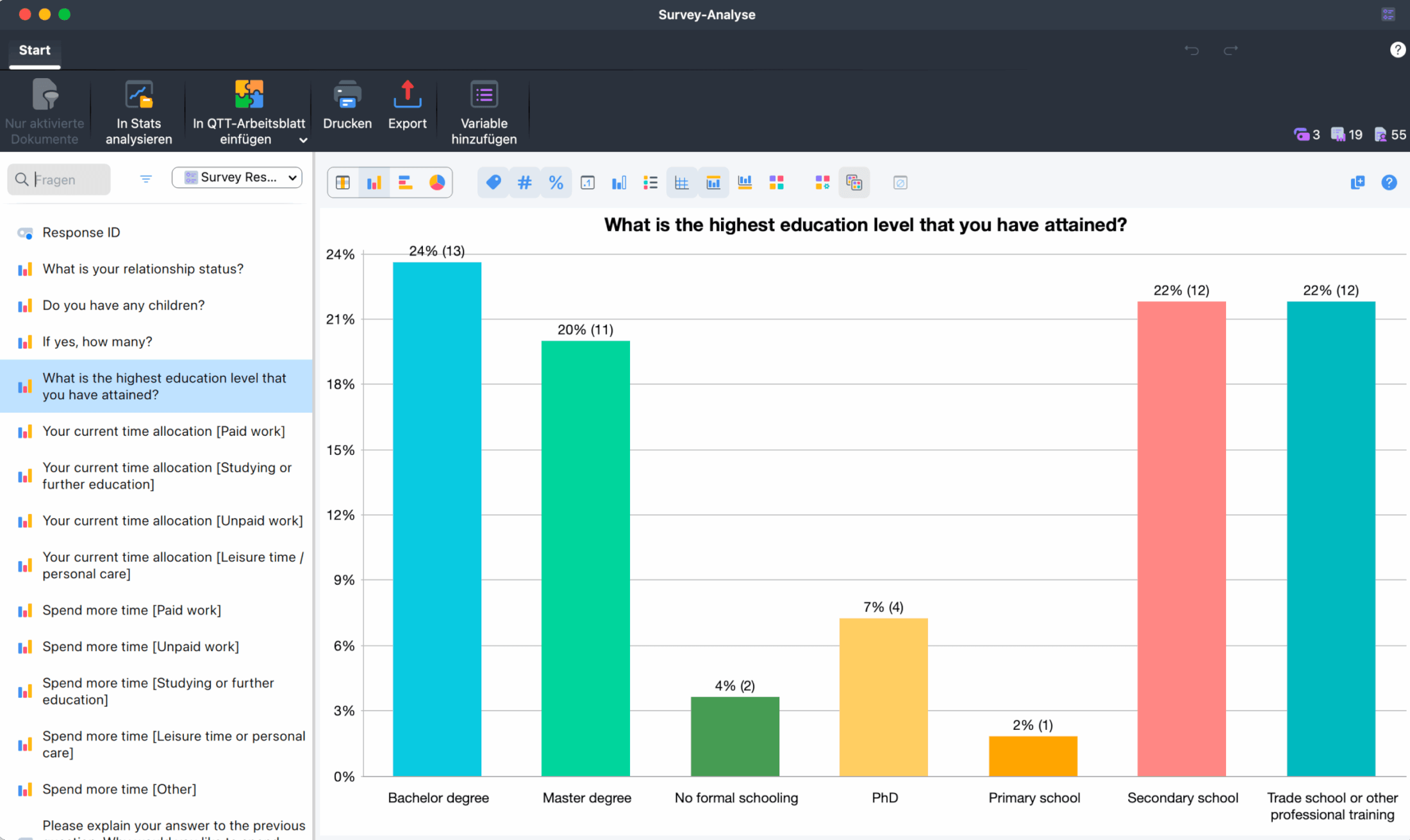Click the Drucken button

pyautogui.click(x=347, y=108)
